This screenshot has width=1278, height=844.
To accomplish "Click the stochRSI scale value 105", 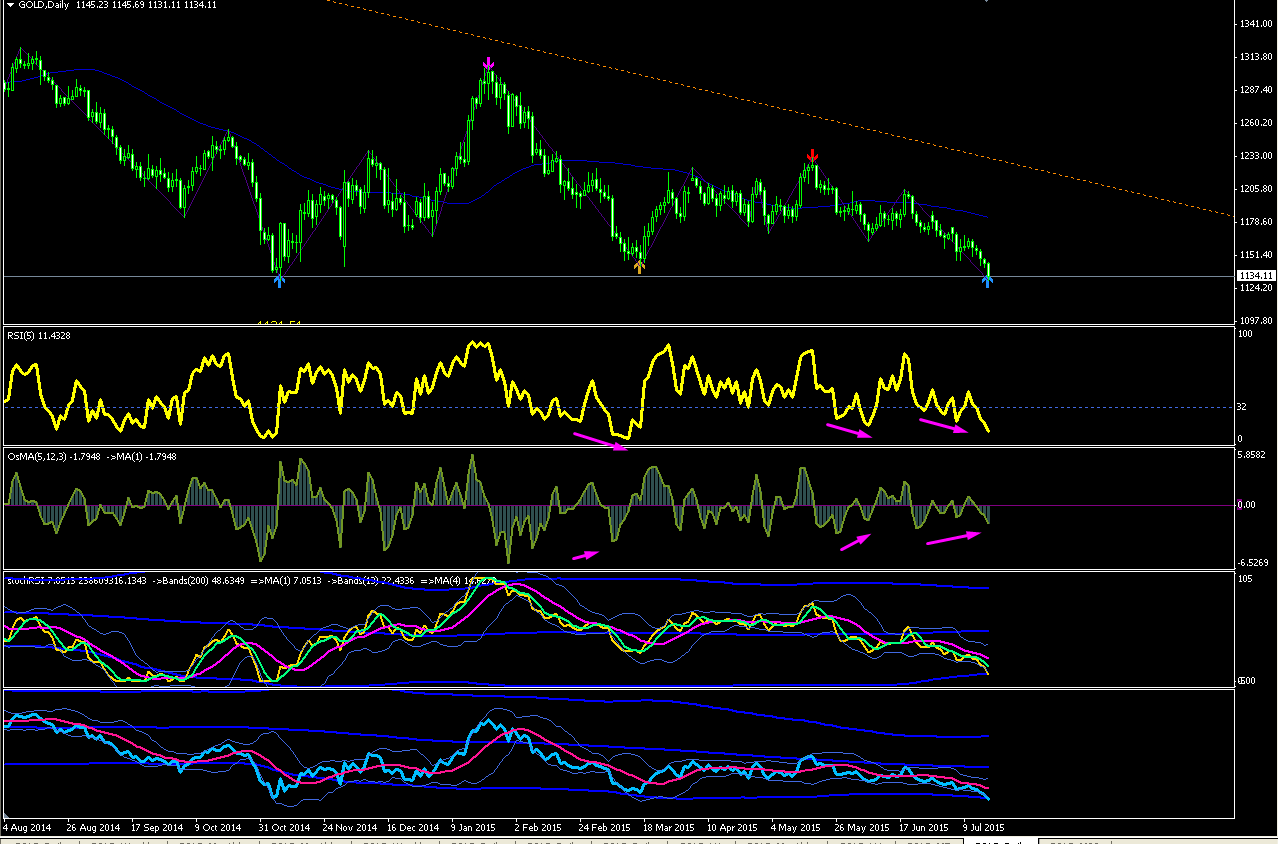I will click(x=1245, y=578).
